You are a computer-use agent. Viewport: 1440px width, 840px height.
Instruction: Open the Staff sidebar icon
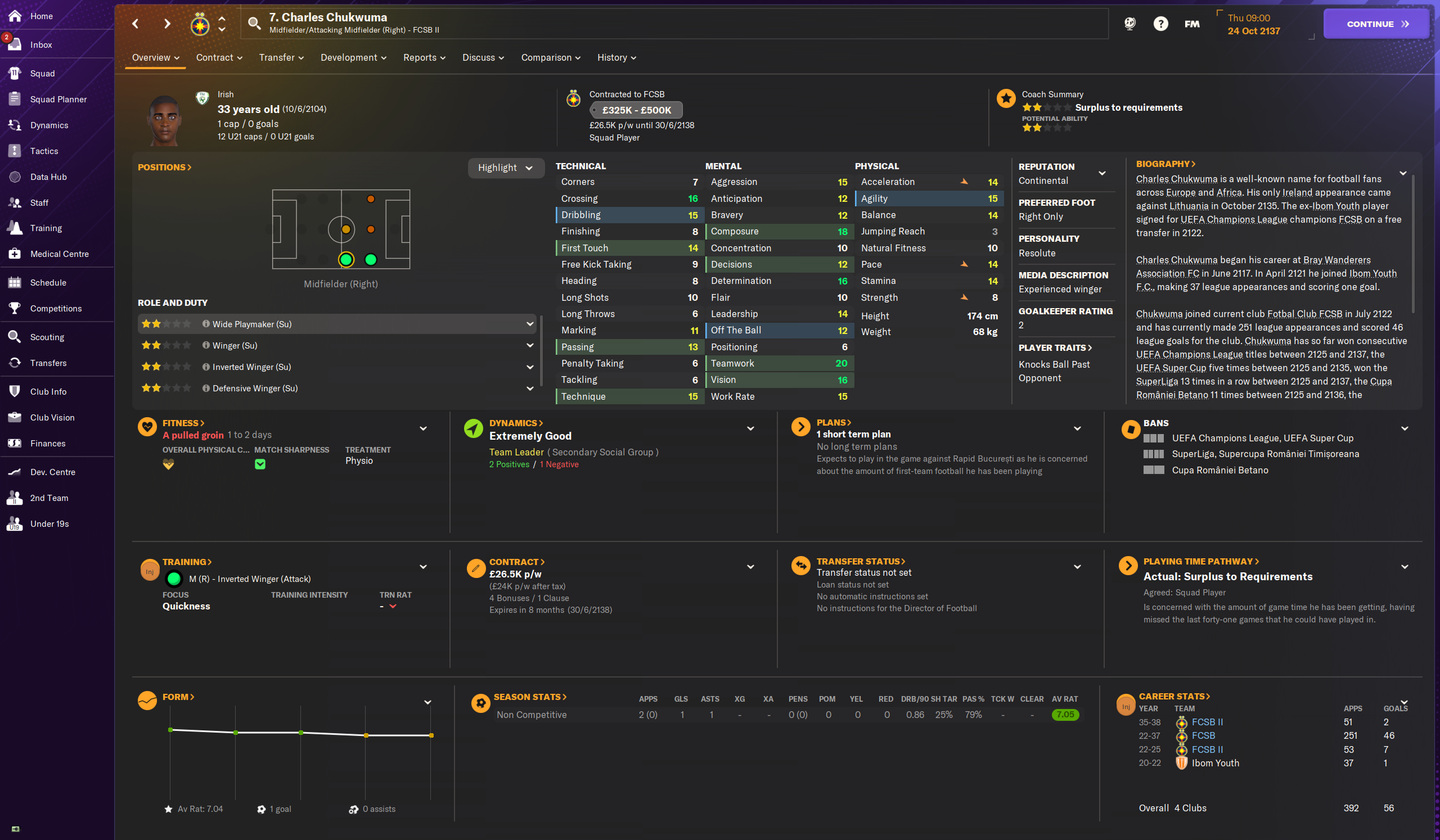coord(15,202)
